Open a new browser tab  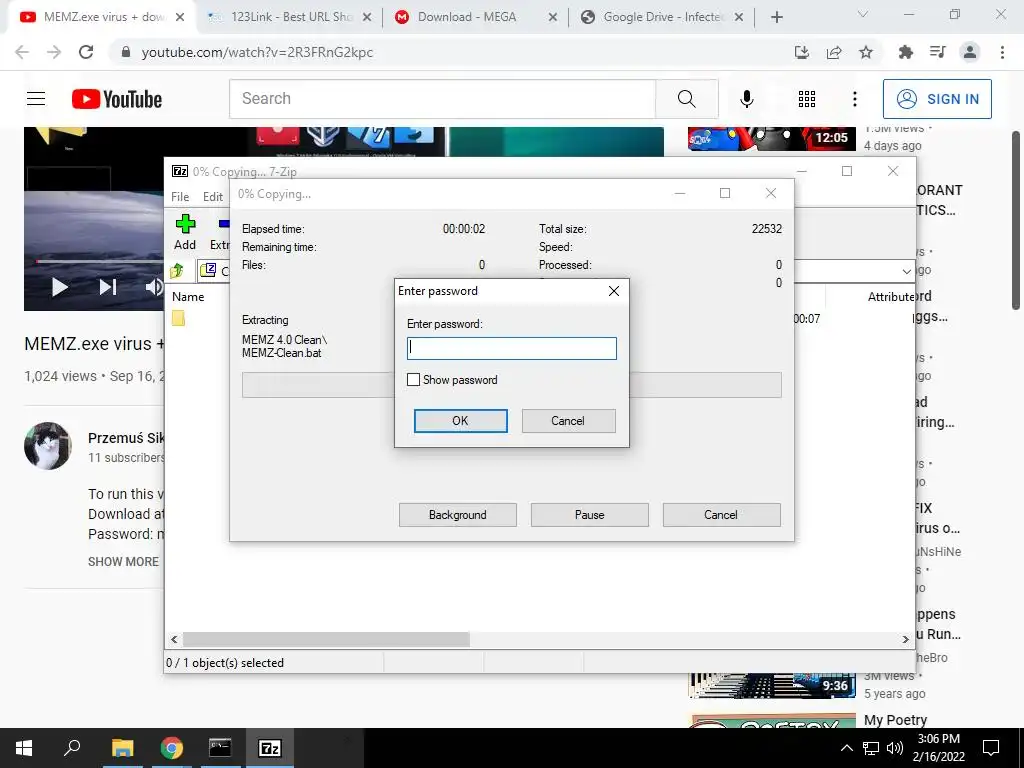tap(776, 17)
